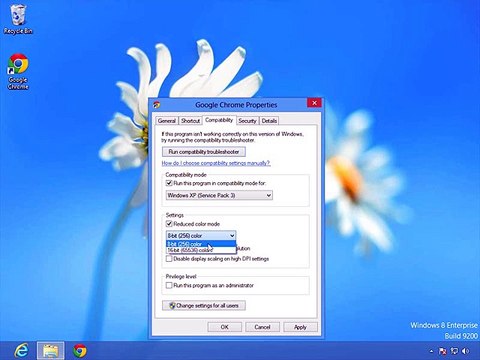Image resolution: width=480 pixels, height=360 pixels.
Task: Click the Cancel button
Action: pos(262,327)
